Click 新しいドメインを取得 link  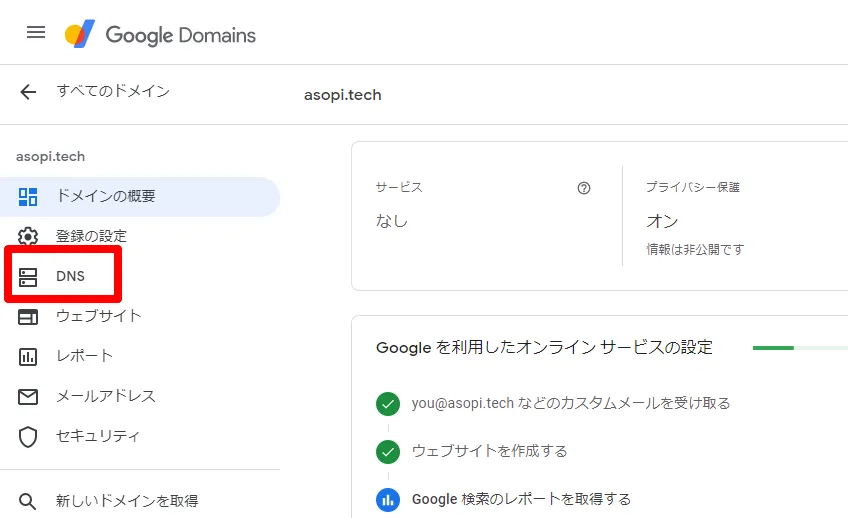coord(127,501)
